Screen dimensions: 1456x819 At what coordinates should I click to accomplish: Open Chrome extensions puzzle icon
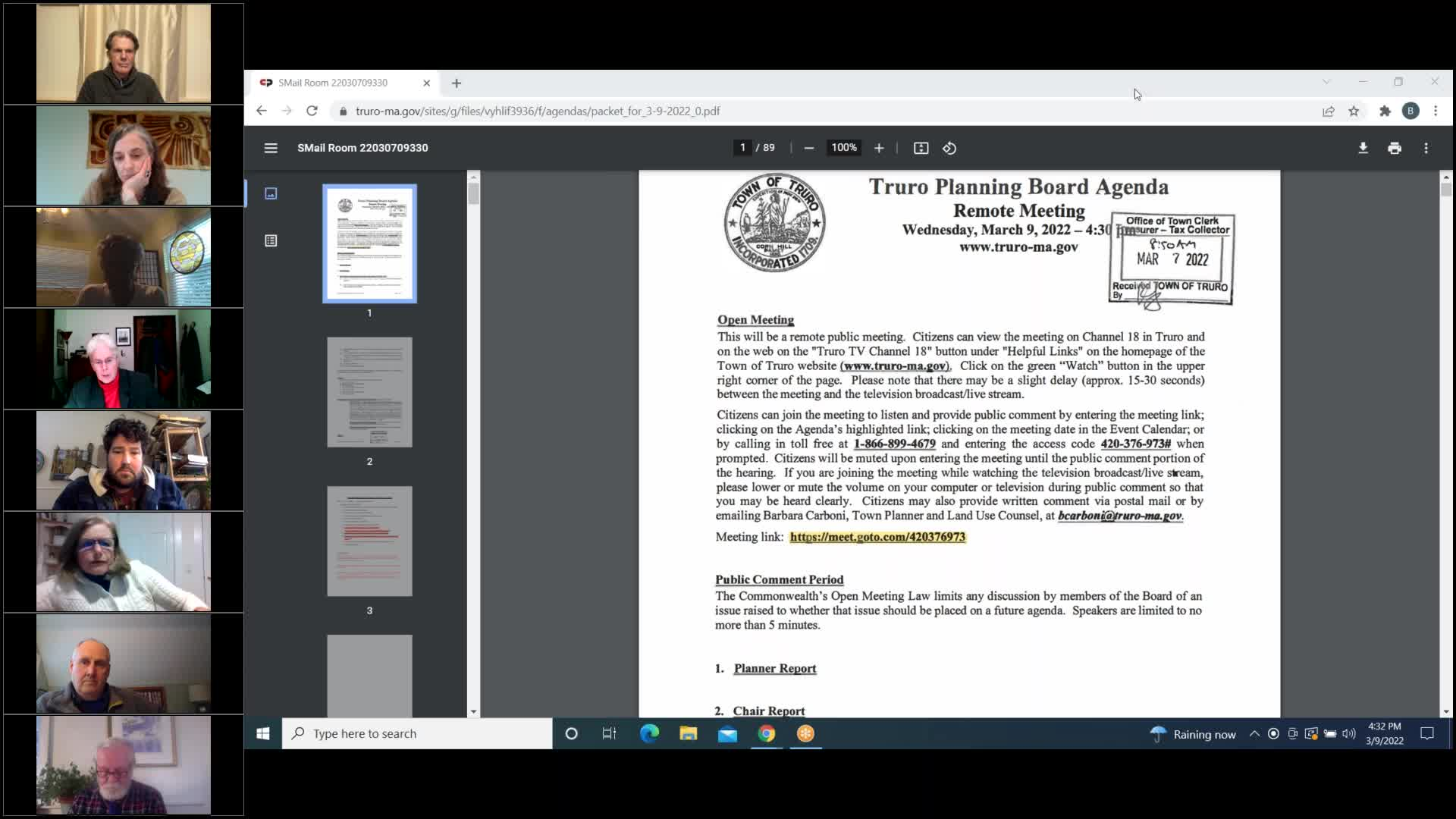pyautogui.click(x=1385, y=111)
